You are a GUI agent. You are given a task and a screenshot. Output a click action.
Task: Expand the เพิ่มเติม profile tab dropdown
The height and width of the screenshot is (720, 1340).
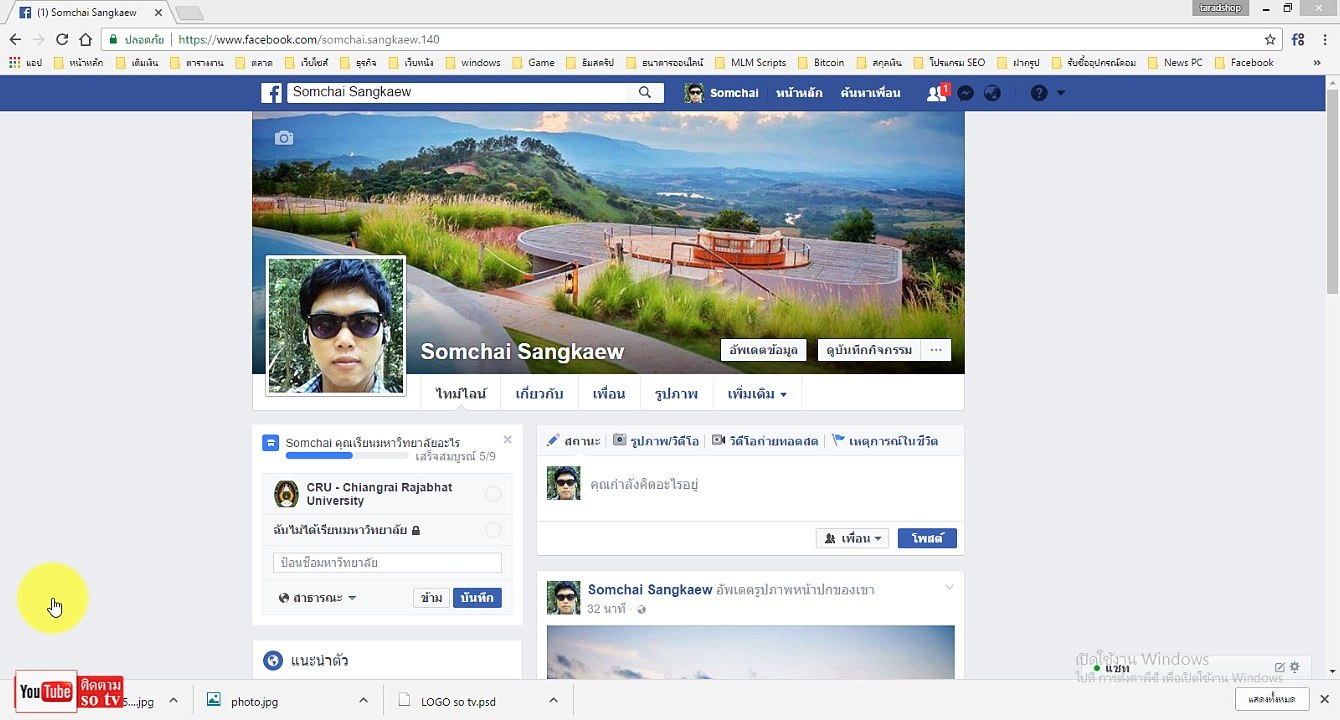pos(757,394)
